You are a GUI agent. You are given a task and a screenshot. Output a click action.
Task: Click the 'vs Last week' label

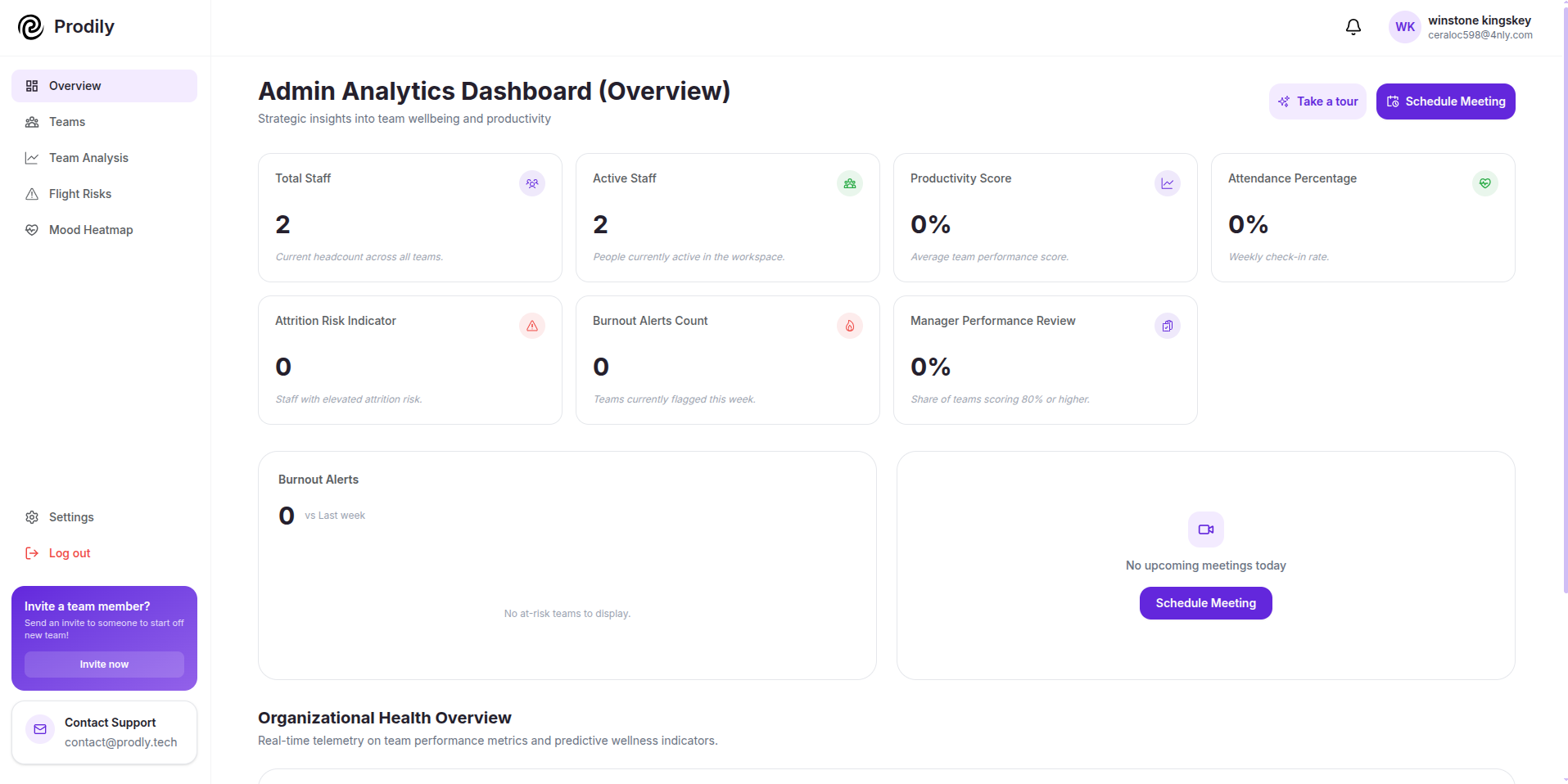tap(335, 516)
